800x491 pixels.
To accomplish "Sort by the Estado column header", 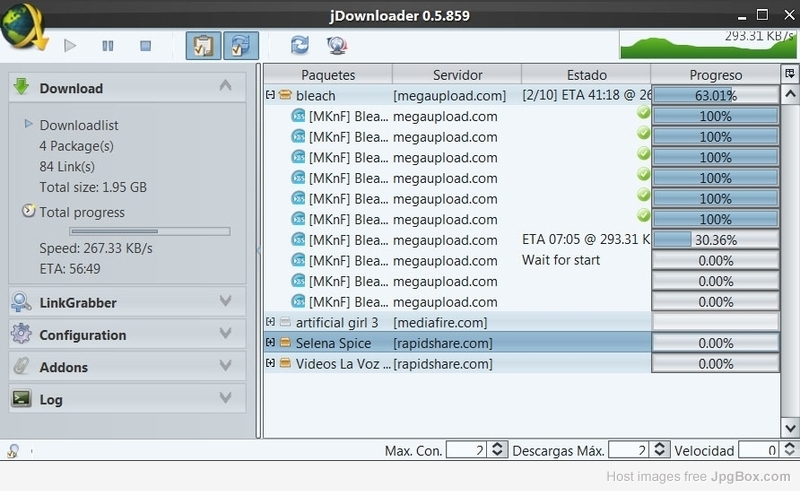I will (586, 75).
